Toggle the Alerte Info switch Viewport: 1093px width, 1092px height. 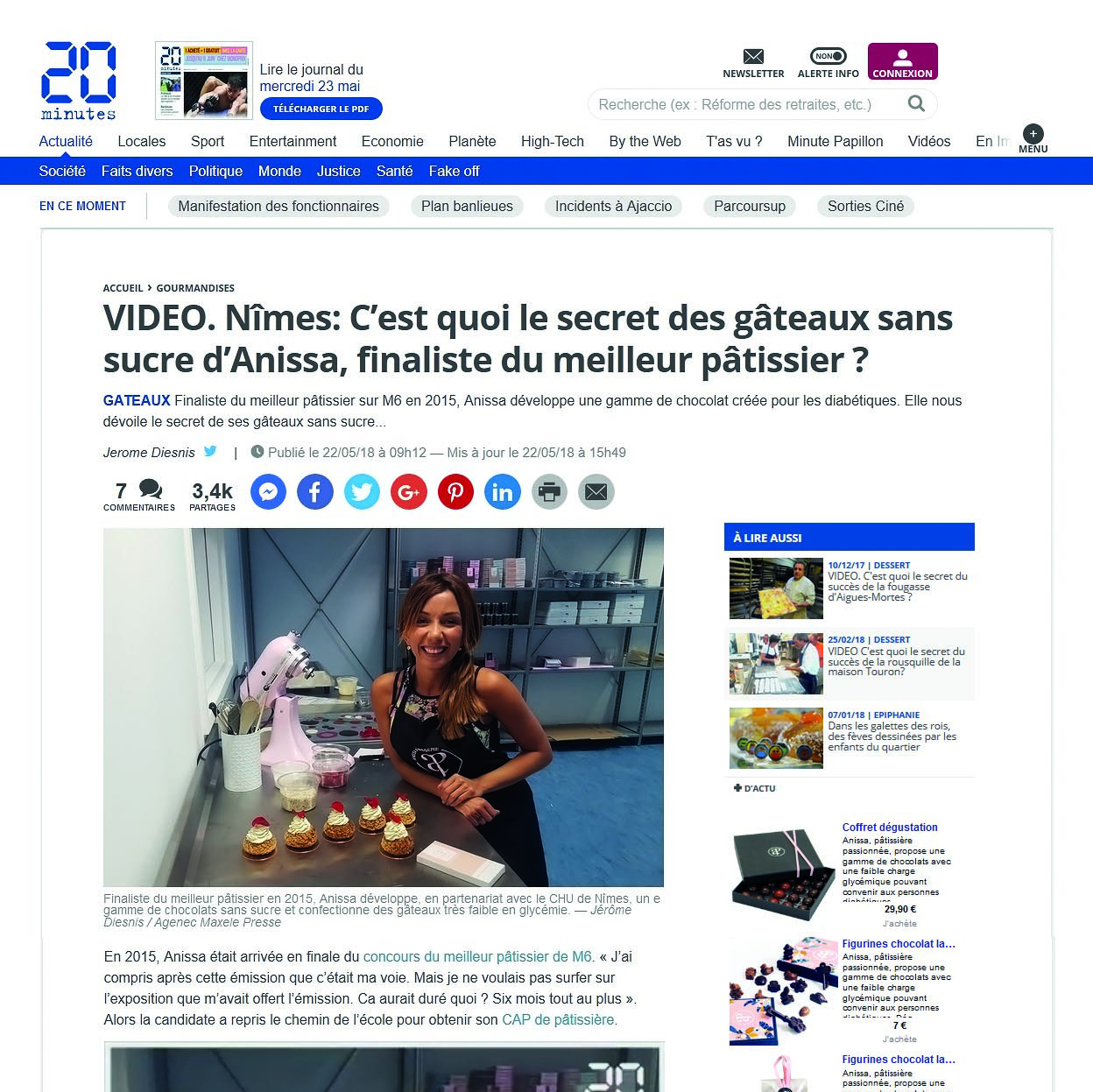point(828,56)
